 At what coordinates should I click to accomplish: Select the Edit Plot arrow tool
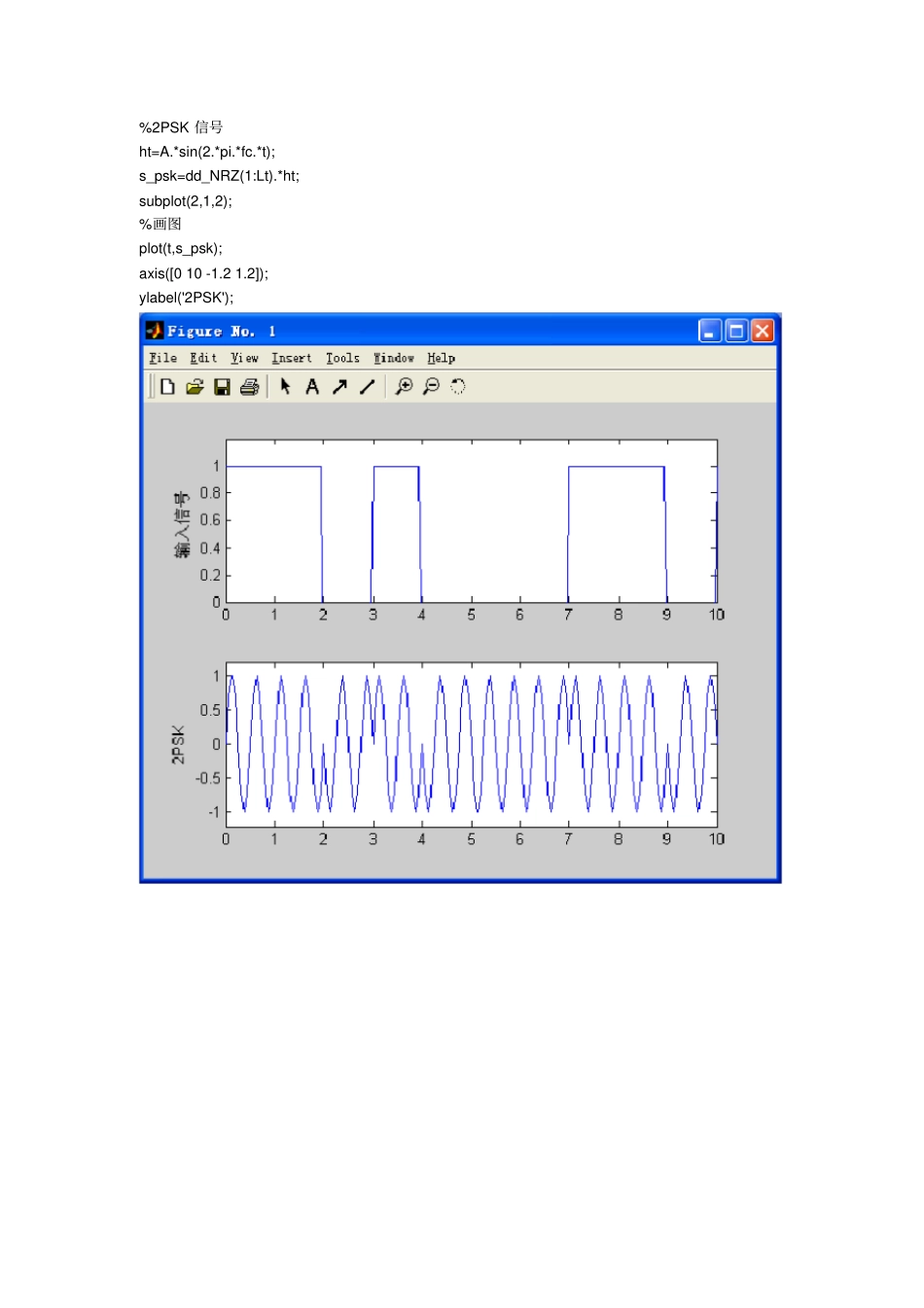coord(285,387)
